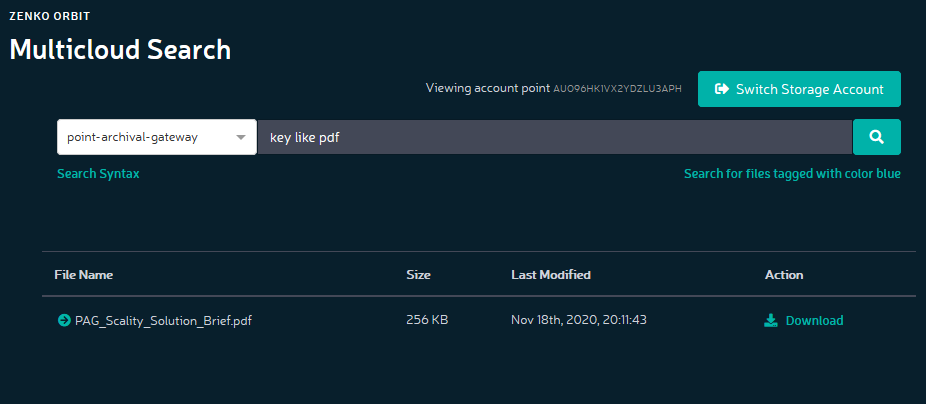The height and width of the screenshot is (404, 926).
Task: Sort by the File Name column header
Action: pyautogui.click(x=84, y=275)
